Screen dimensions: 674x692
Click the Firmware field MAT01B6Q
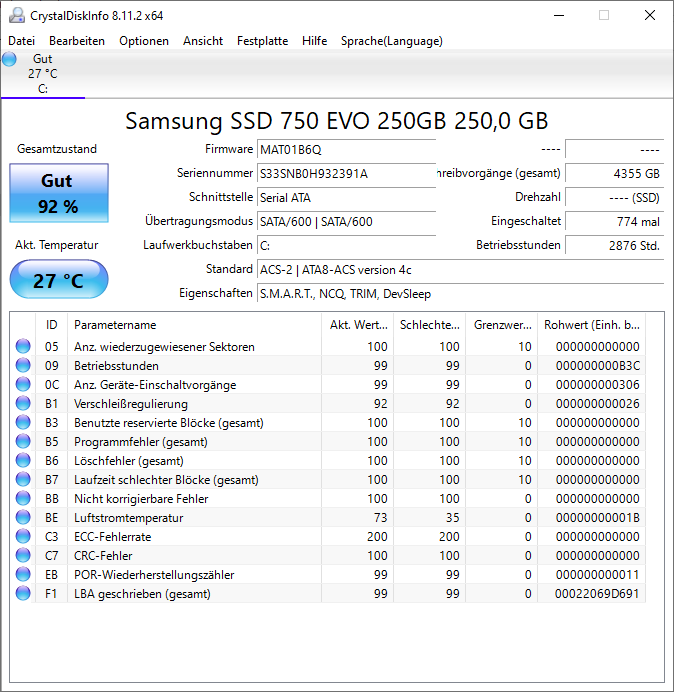point(346,150)
